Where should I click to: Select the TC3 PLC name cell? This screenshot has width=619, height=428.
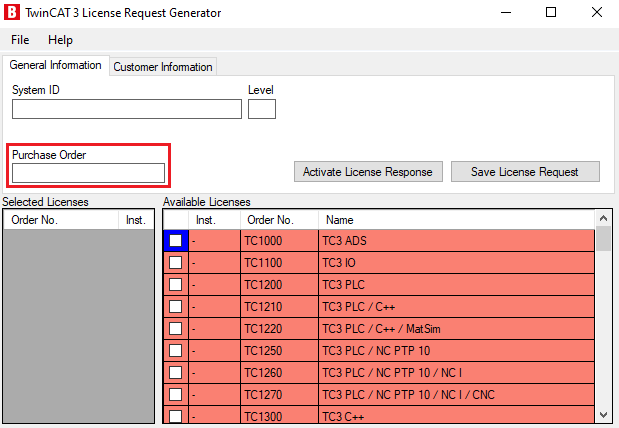456,285
